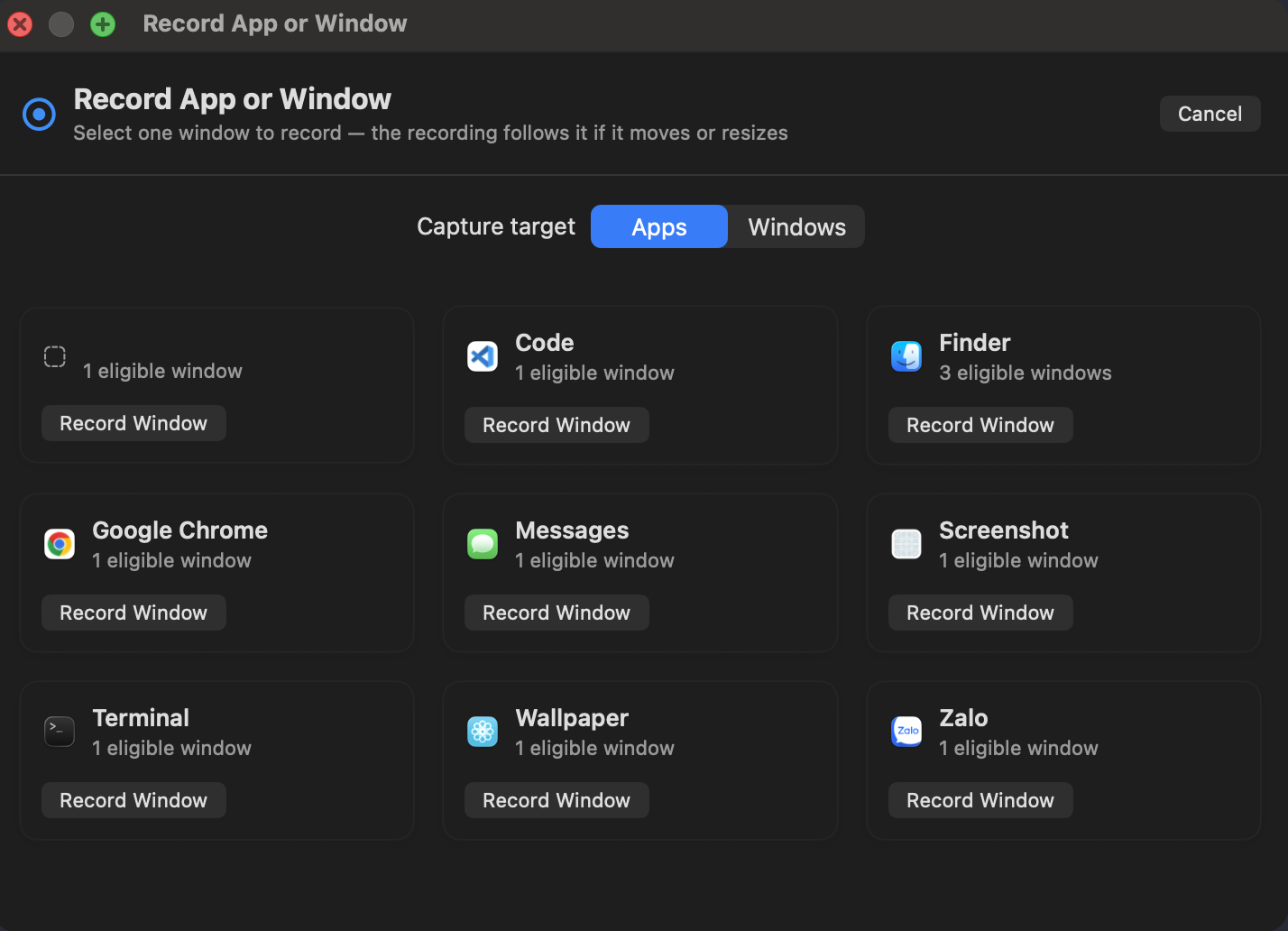1288x931 pixels.
Task: Record Window for Zalo
Action: (980, 800)
